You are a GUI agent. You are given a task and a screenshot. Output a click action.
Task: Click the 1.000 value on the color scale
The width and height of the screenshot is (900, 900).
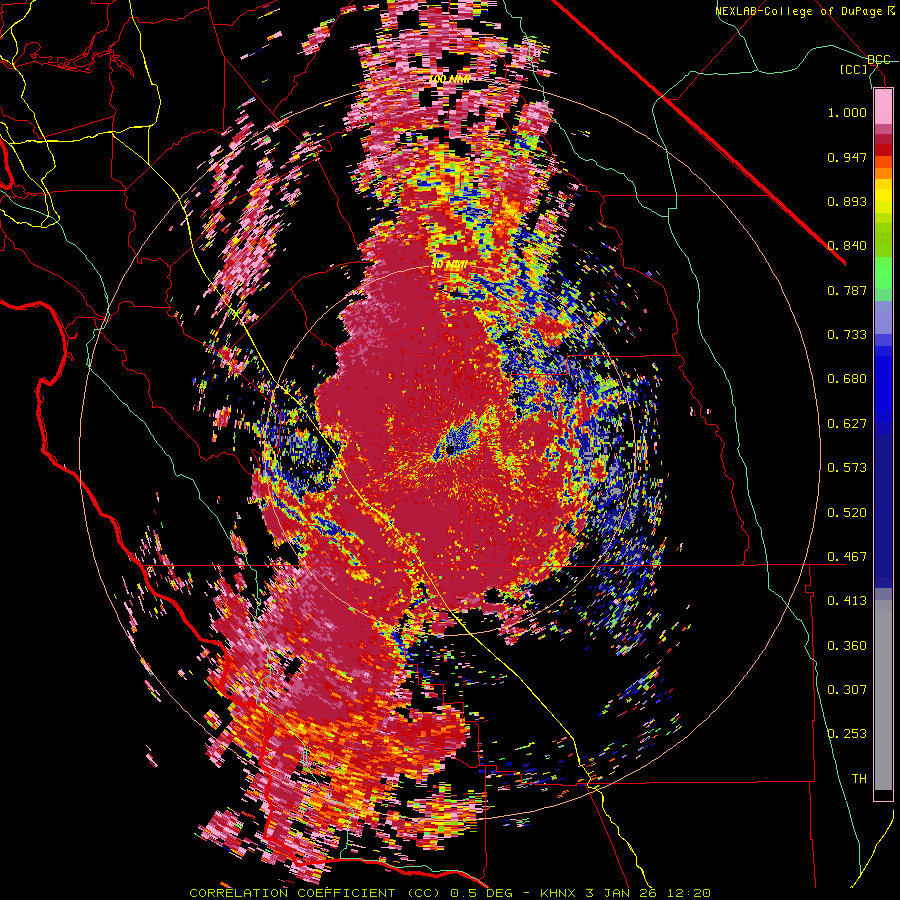pos(847,112)
